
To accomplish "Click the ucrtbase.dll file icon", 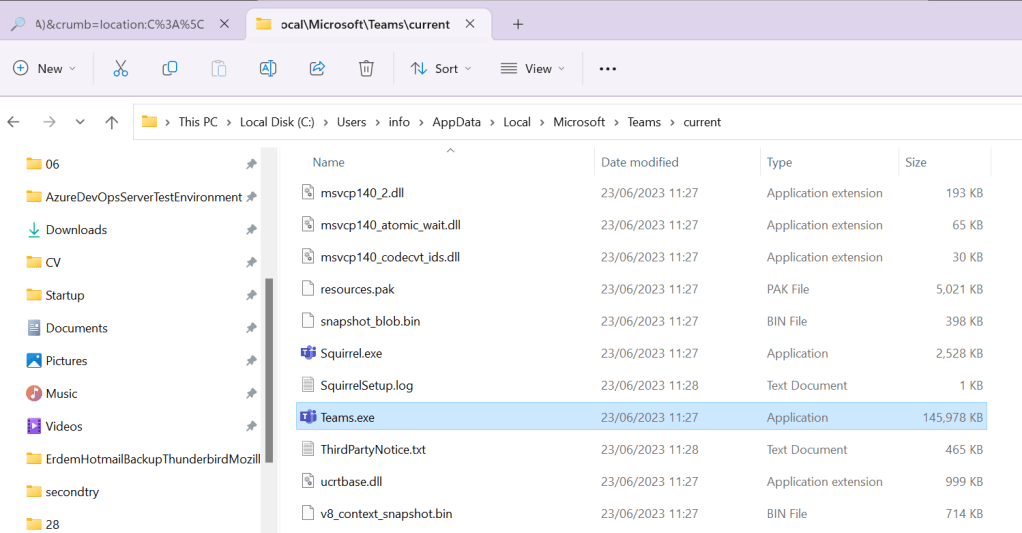I will pyautogui.click(x=308, y=482).
